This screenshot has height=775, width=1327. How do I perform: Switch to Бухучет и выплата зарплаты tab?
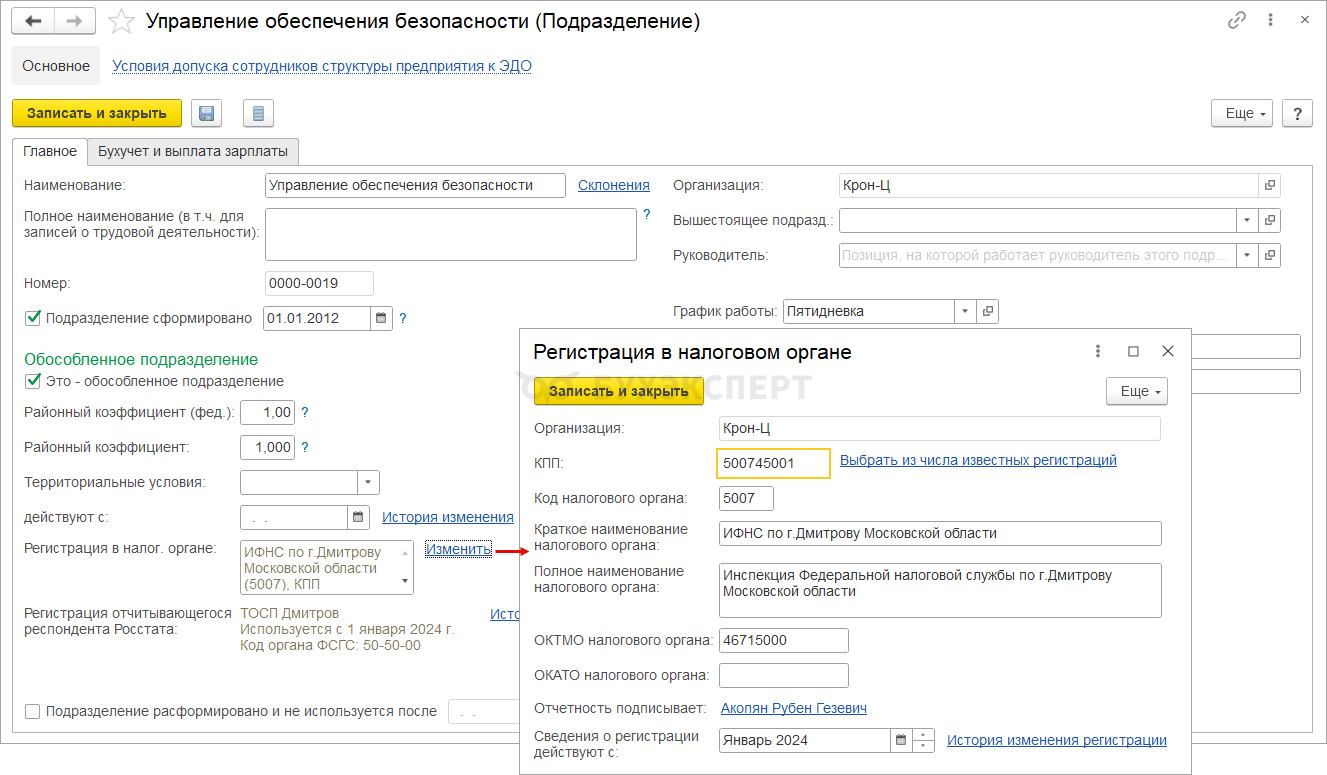[x=193, y=152]
